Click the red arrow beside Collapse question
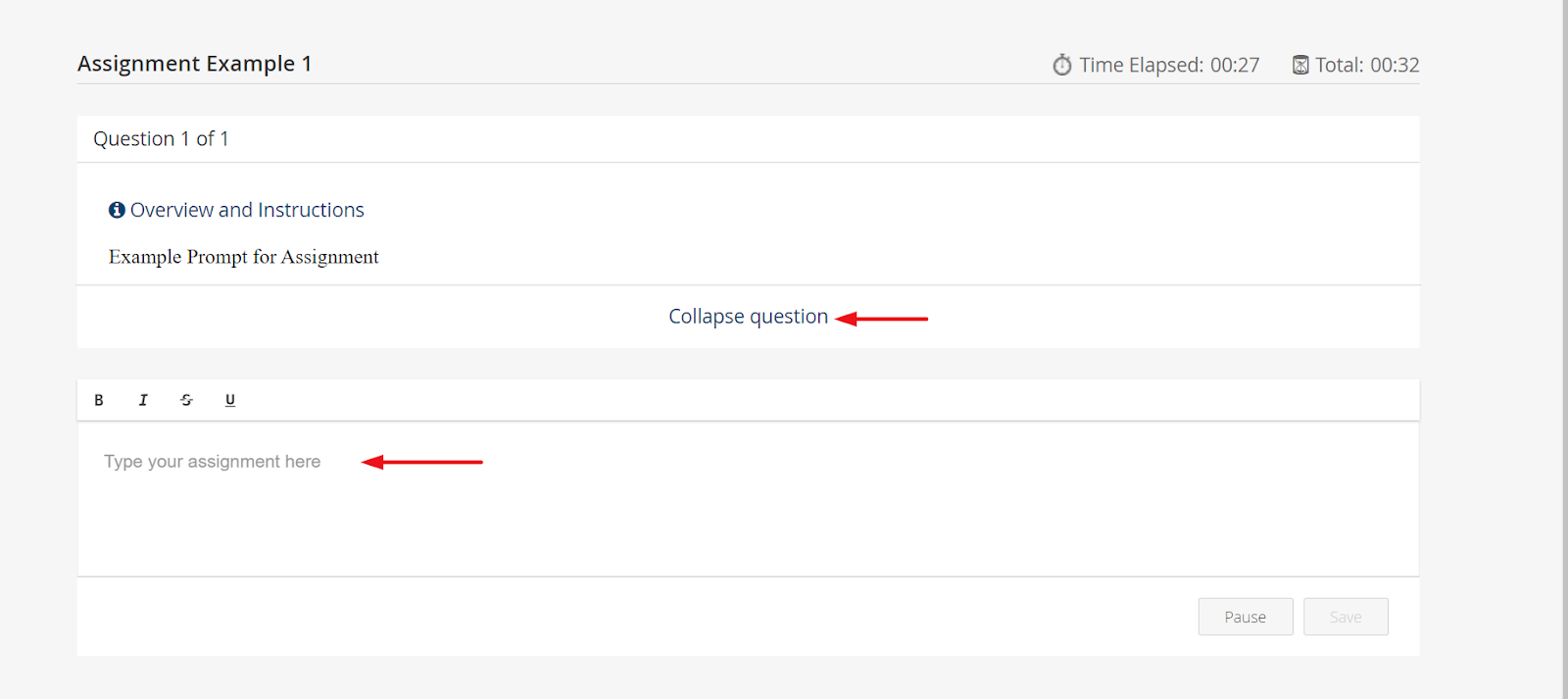Screen dimensions: 1568x699 pos(882,319)
